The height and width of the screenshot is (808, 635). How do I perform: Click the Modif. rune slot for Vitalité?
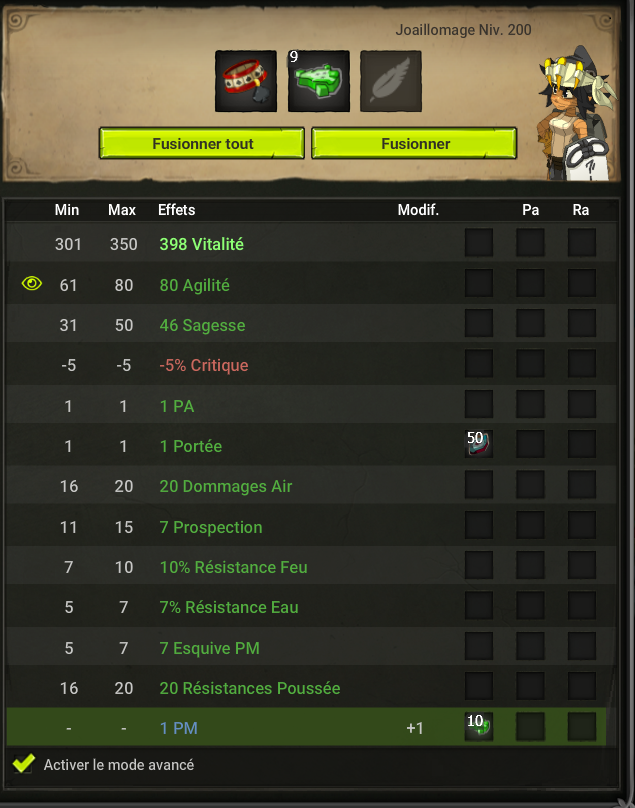479,243
